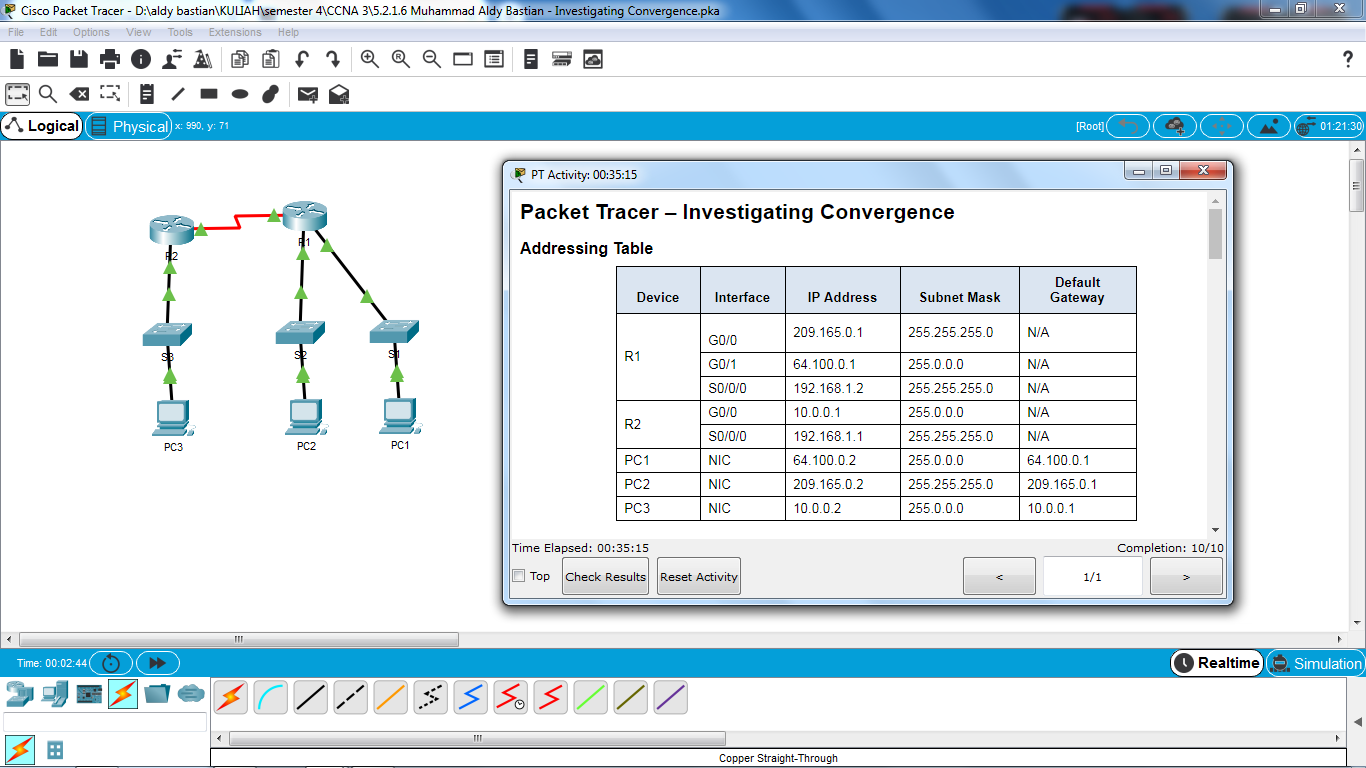Select the Add Simple PDU envelope tool

(307, 93)
